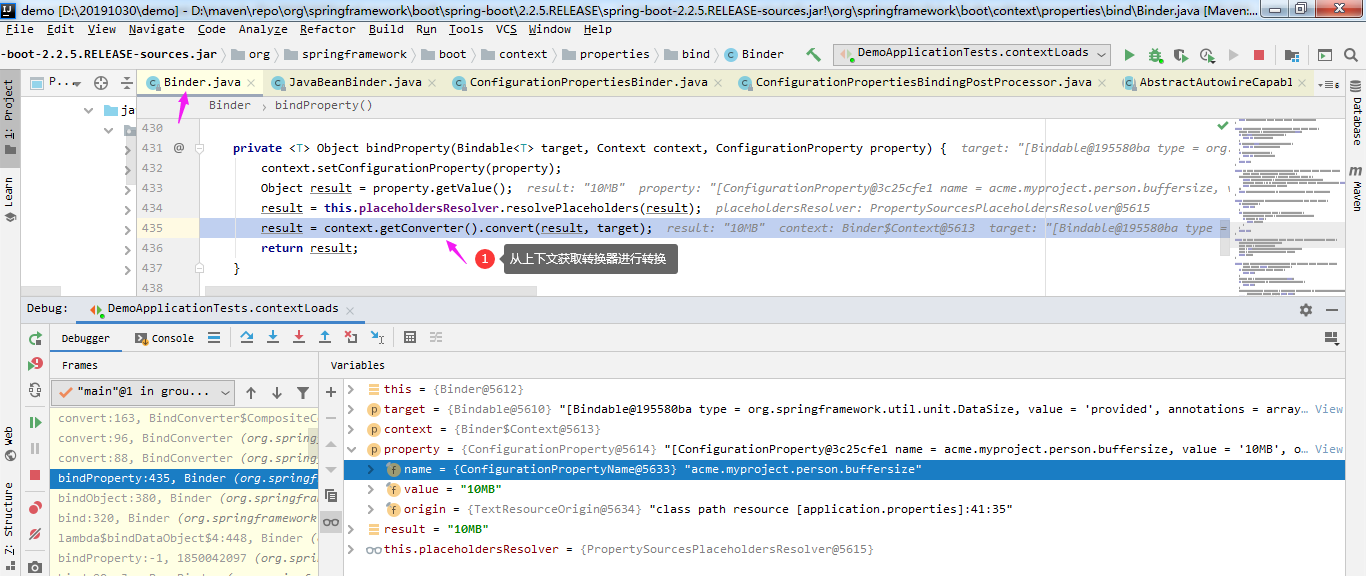Expand the 'target' variable node
Image resolution: width=1366 pixels, height=576 pixels.
[351, 409]
